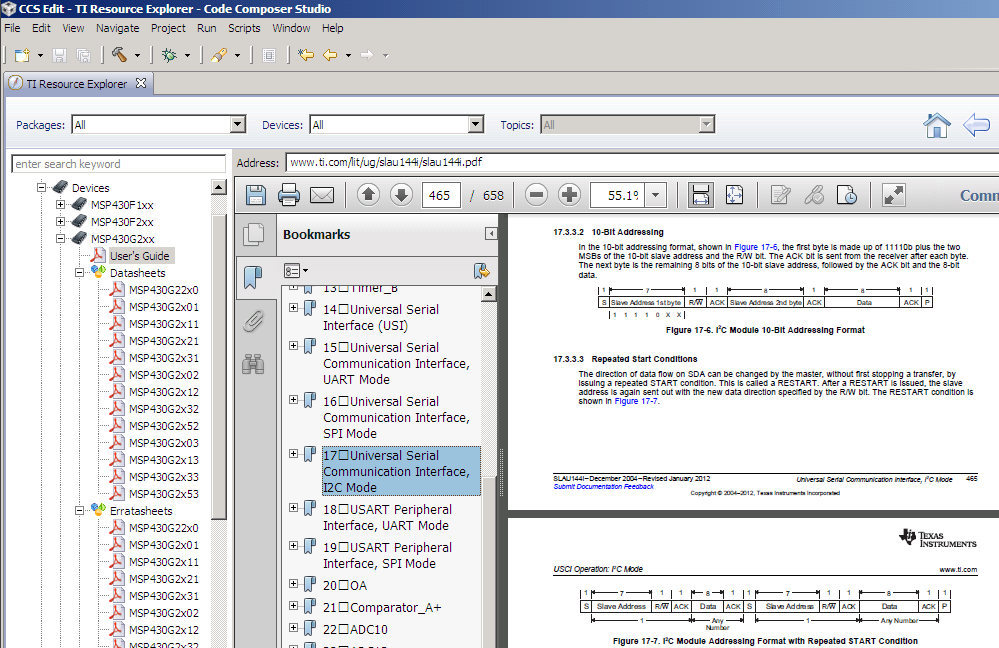
Task: Collapse the Erratasheets tree node
Action: pos(80,510)
